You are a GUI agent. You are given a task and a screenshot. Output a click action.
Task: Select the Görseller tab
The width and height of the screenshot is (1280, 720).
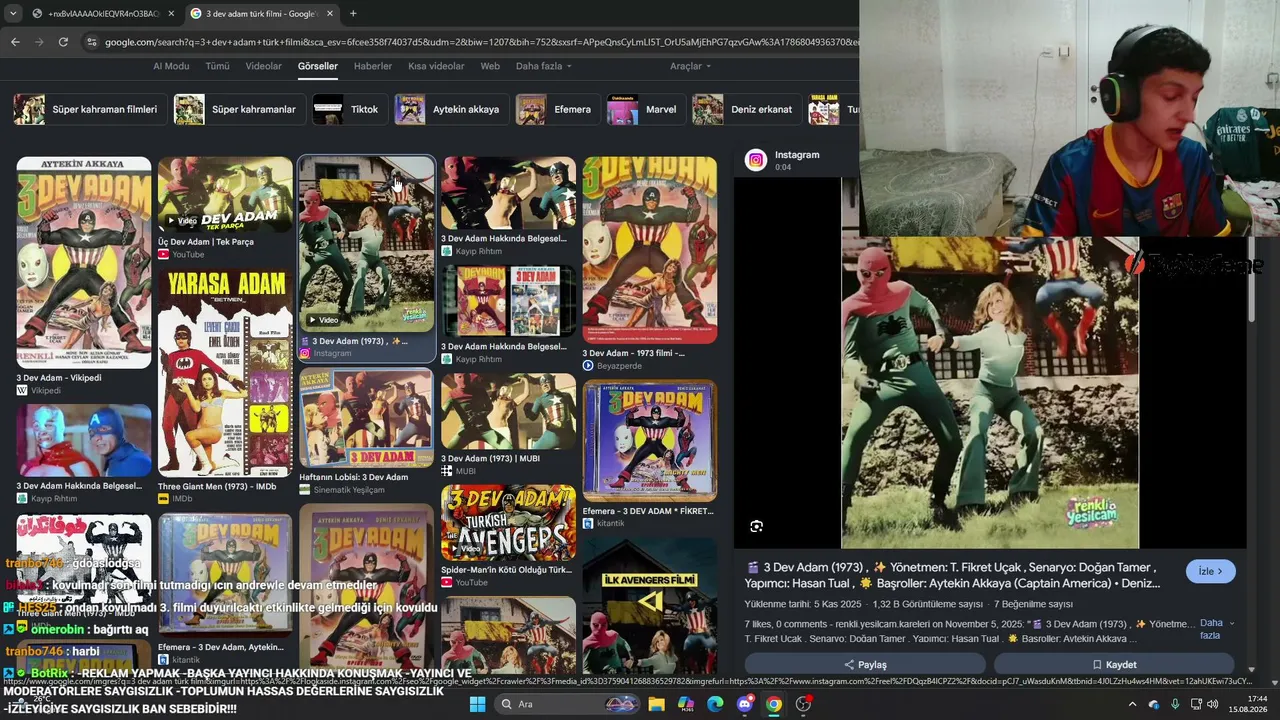click(318, 66)
